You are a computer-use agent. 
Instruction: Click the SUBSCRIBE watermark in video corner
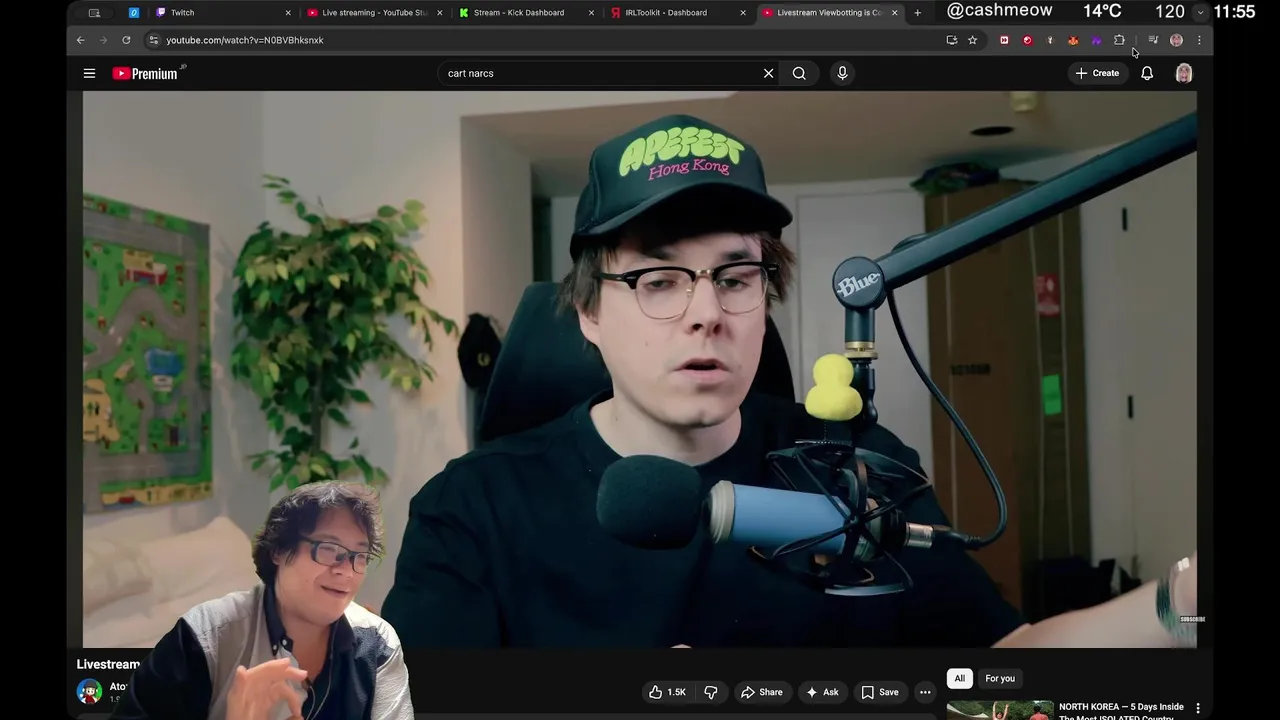click(1192, 619)
